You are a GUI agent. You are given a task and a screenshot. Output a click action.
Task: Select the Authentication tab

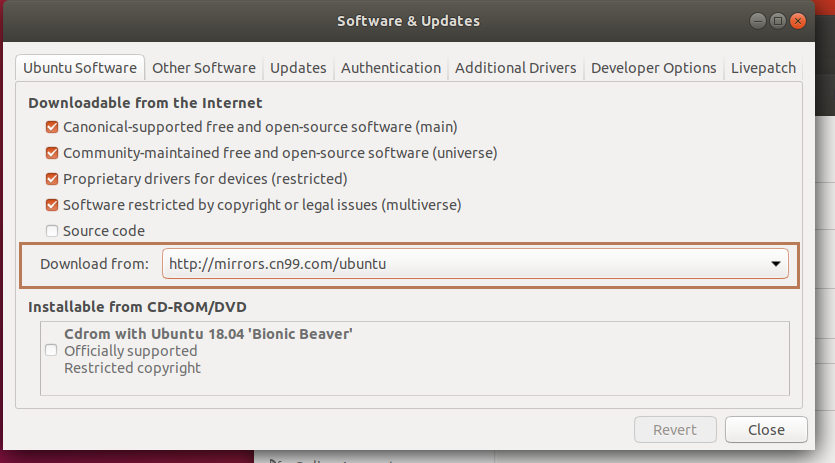click(x=391, y=68)
